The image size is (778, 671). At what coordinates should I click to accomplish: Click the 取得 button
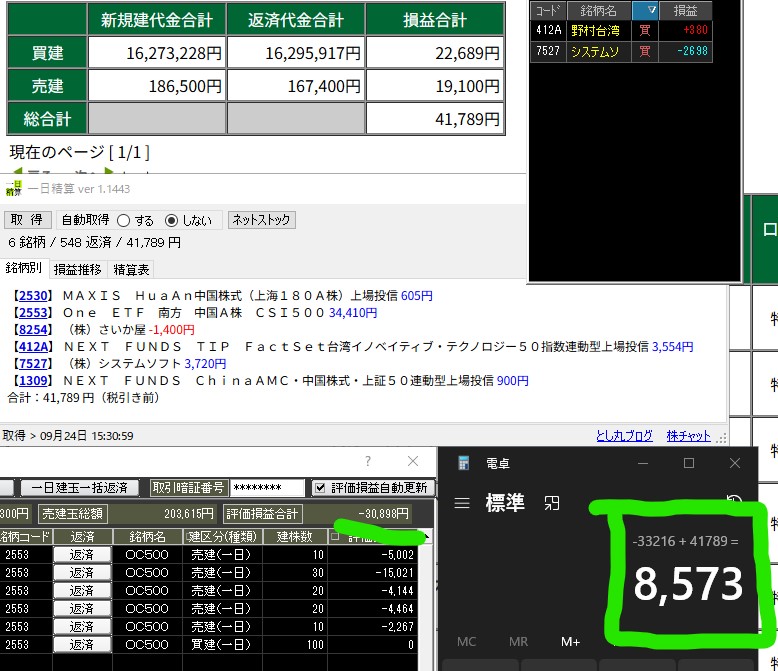pos(27,220)
